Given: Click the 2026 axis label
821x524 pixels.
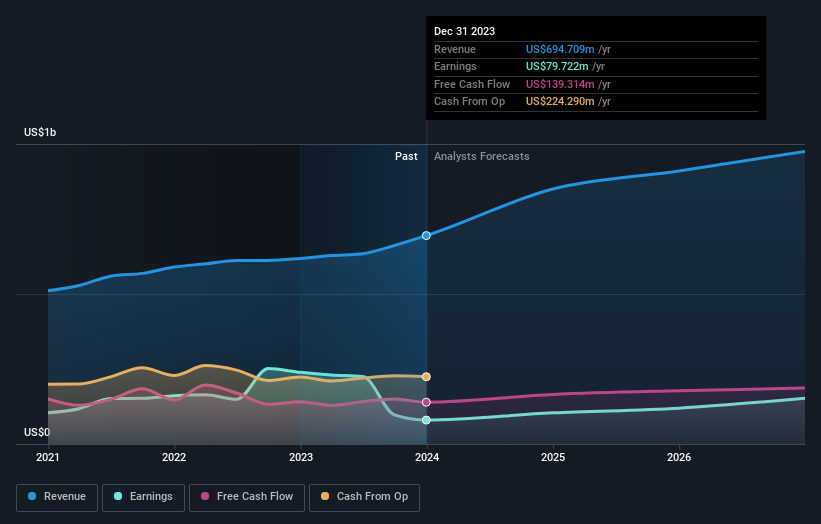Looking at the screenshot, I should (679, 457).
